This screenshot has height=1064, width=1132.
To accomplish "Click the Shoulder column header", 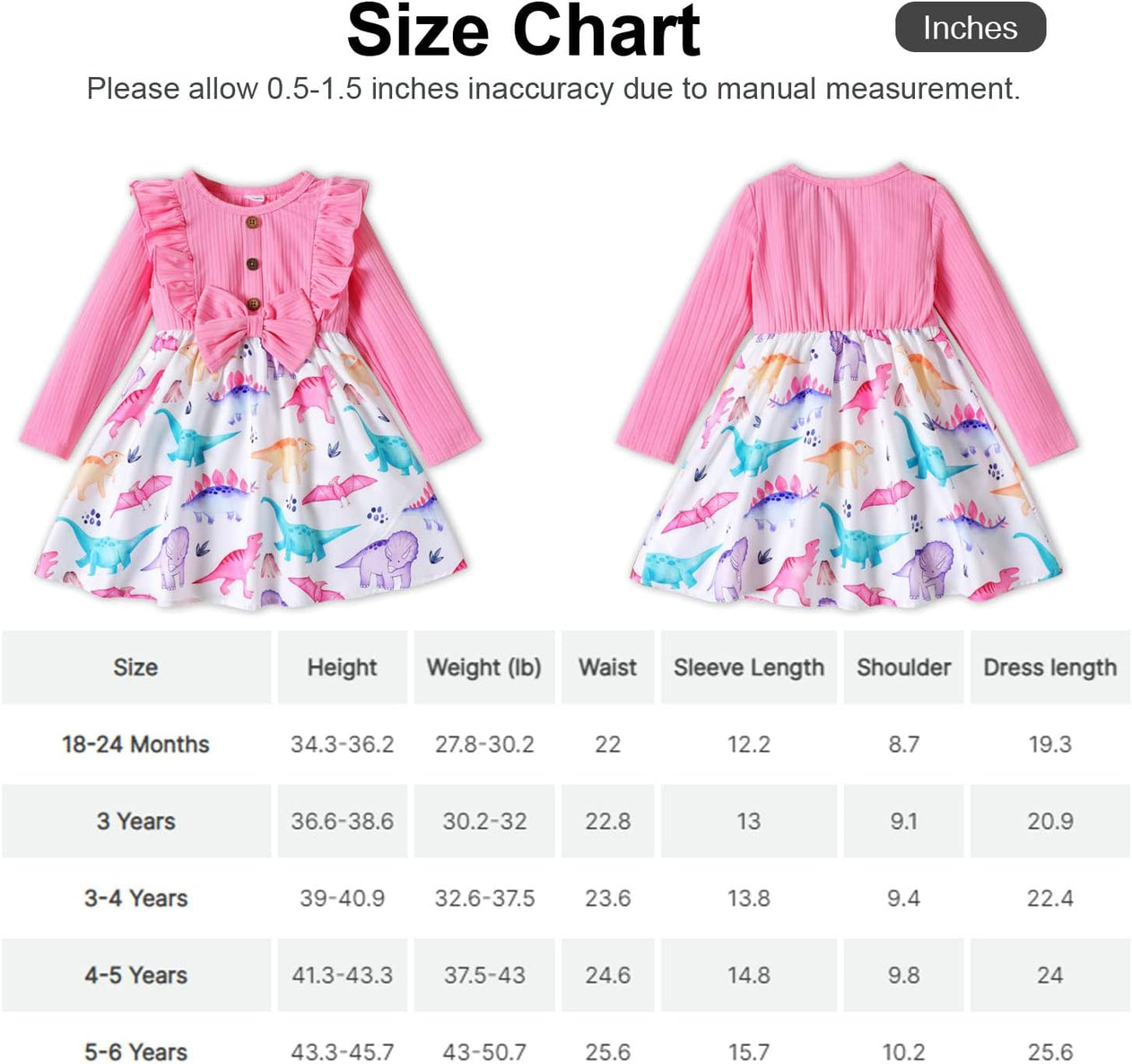I will pyautogui.click(x=903, y=667).
